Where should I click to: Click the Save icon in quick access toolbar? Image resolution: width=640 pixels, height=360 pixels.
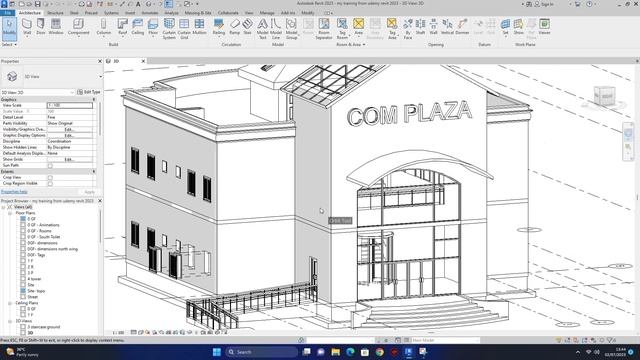tap(38, 4)
